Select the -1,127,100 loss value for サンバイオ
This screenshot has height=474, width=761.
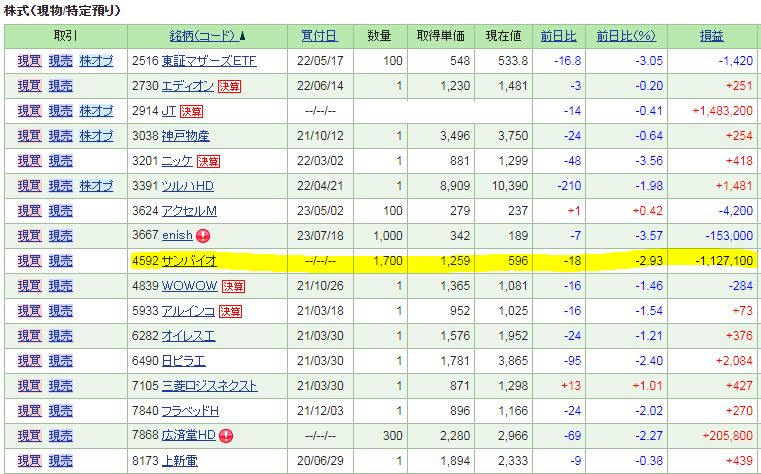tap(724, 261)
